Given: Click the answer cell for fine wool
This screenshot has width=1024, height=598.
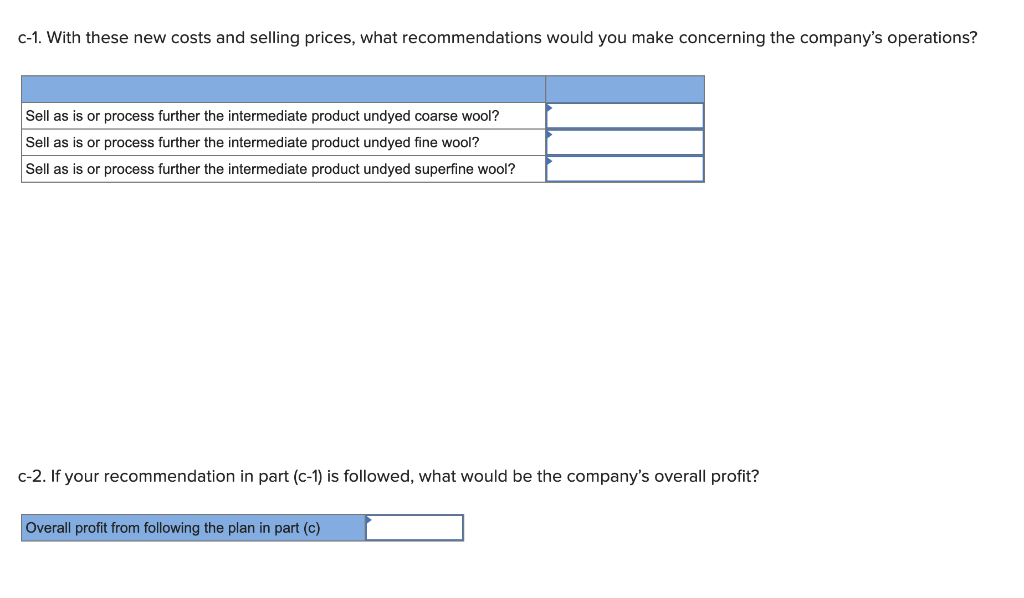Looking at the screenshot, I should (x=624, y=142).
